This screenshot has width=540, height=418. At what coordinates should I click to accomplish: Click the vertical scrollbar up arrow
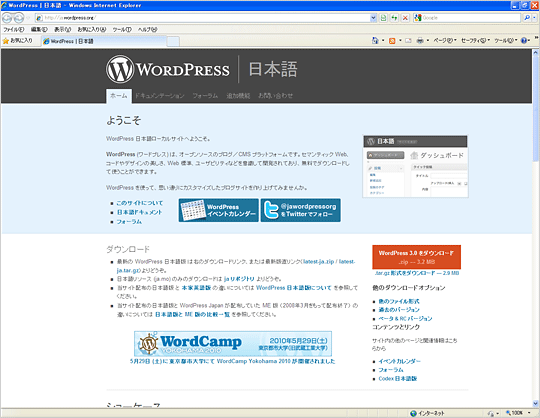pos(536,52)
